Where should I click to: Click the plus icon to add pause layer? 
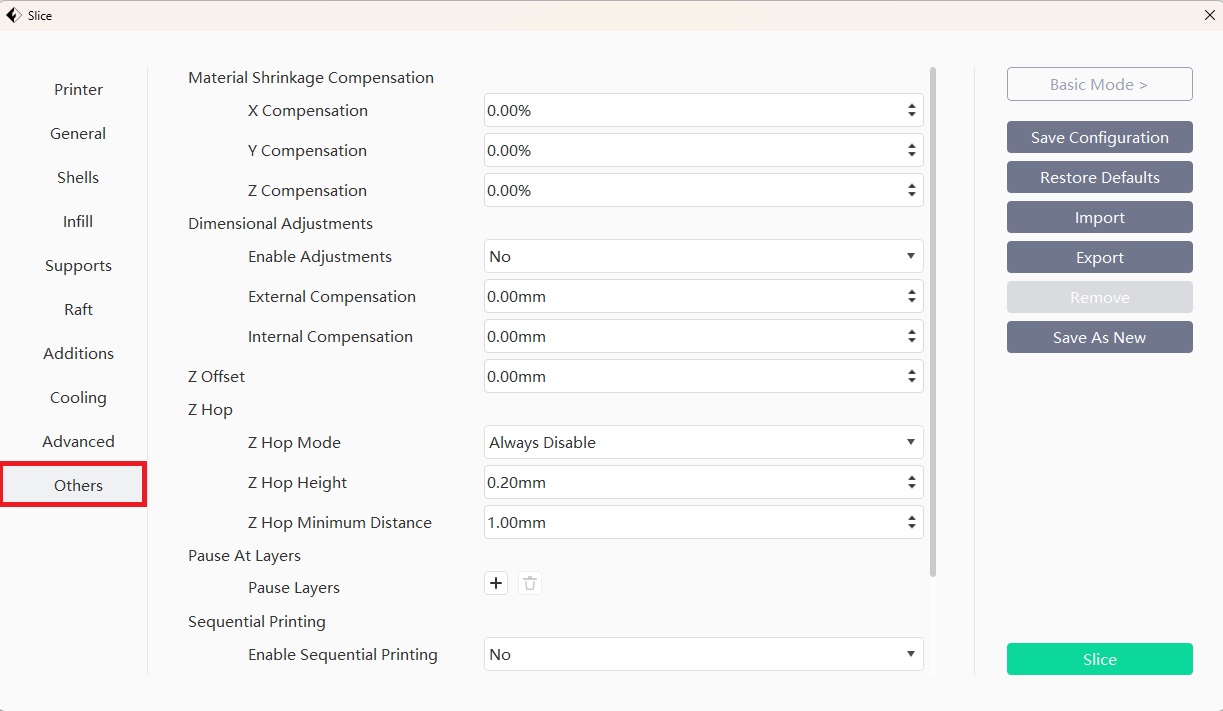(x=496, y=583)
